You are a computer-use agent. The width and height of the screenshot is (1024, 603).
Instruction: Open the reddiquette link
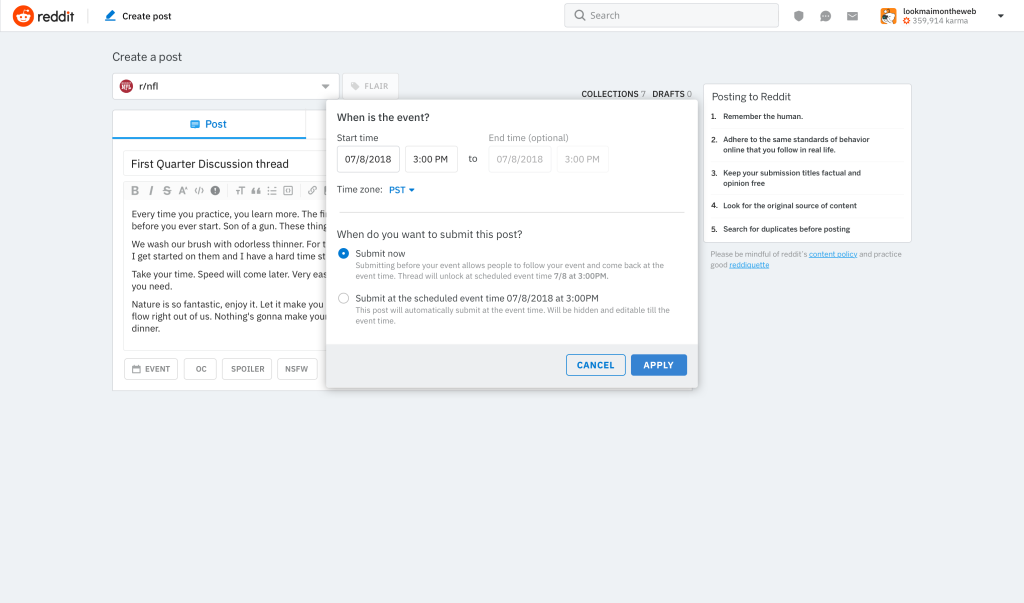pyautogui.click(x=749, y=265)
